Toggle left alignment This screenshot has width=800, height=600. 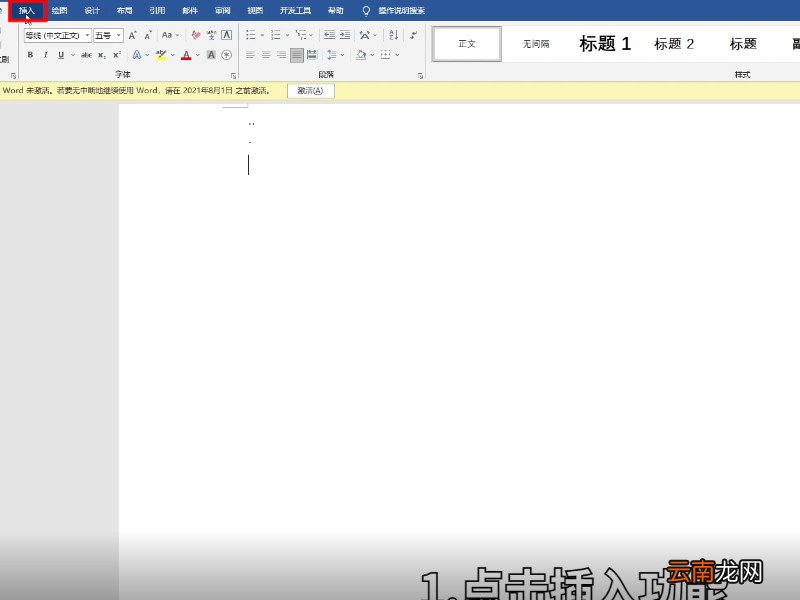251,55
